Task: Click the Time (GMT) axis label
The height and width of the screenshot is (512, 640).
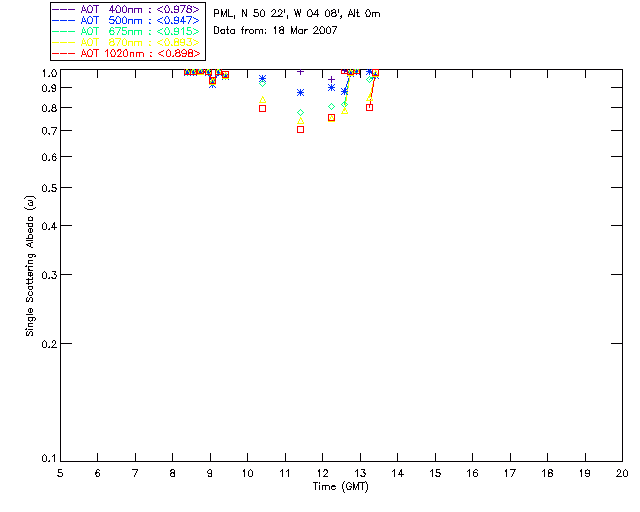Action: [x=340, y=487]
